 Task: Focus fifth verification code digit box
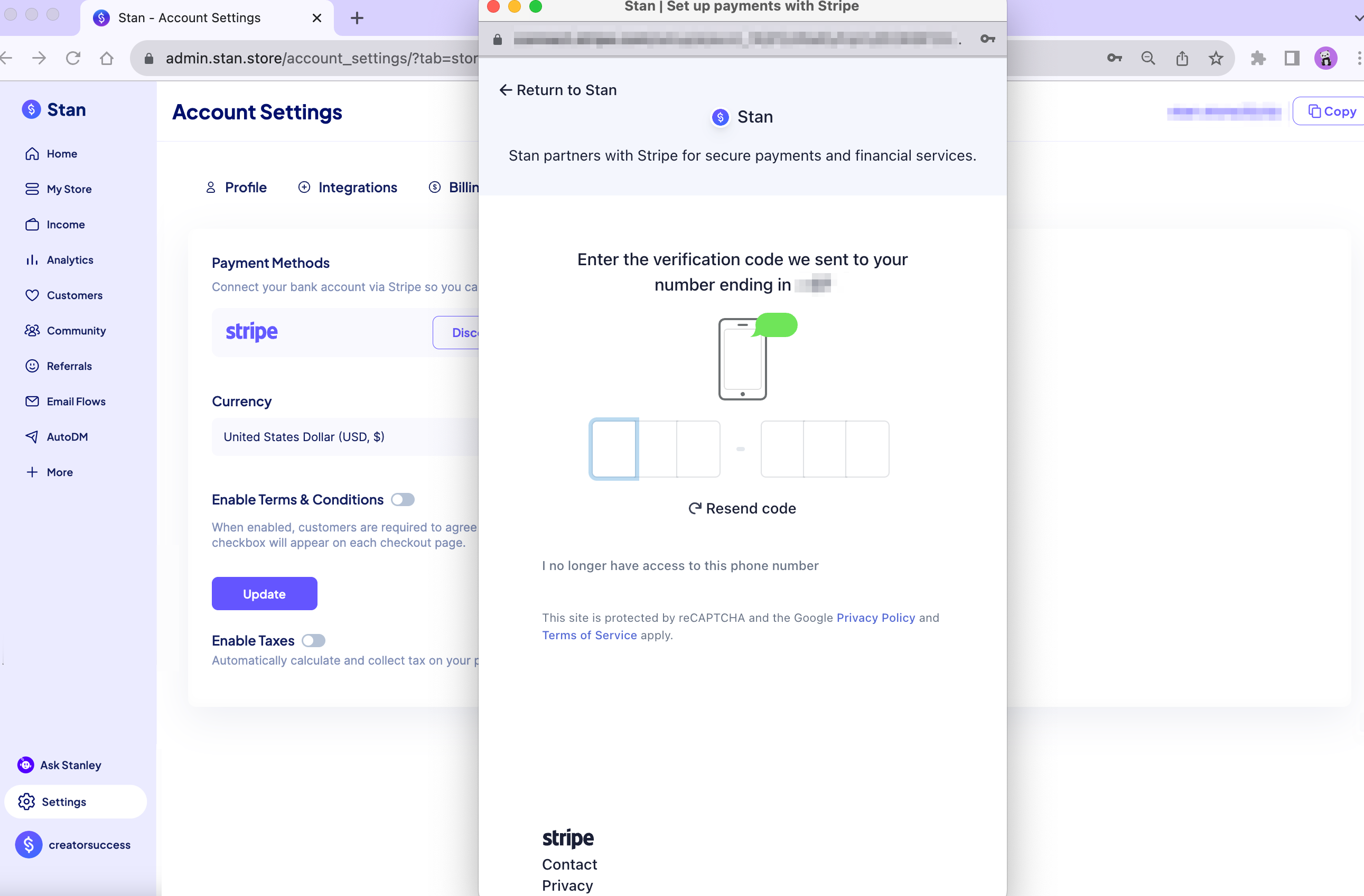(824, 449)
